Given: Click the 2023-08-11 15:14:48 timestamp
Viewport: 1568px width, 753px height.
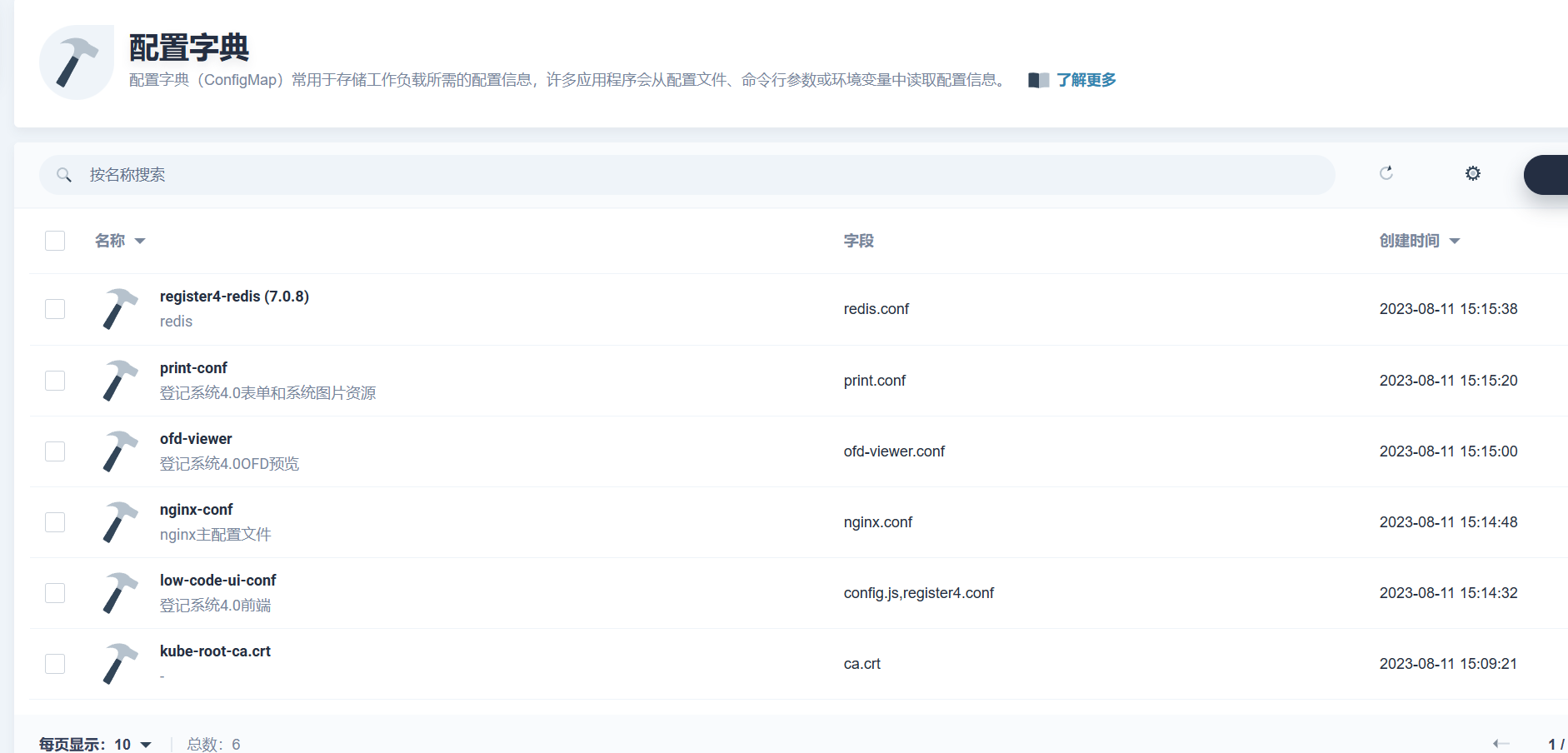Looking at the screenshot, I should 1449,522.
